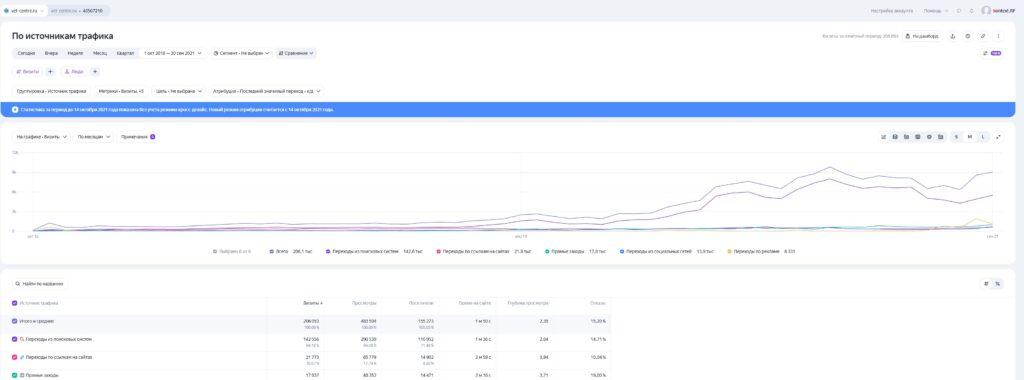
Task: Select the Месяц period tab
Action: (100, 54)
